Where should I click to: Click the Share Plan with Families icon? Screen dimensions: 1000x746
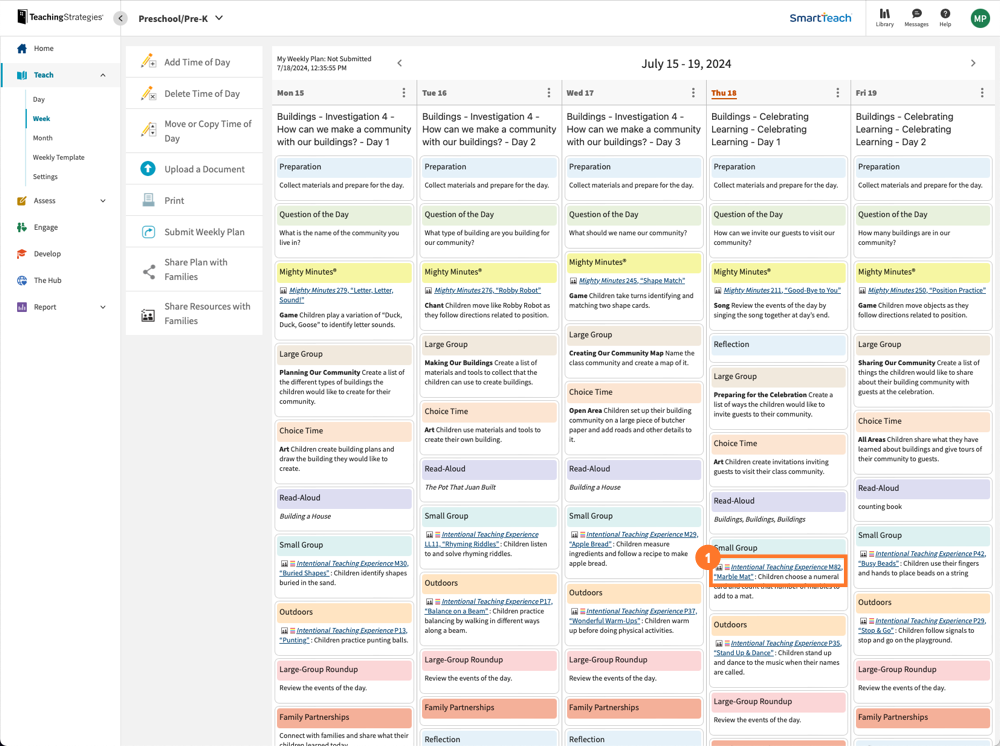coord(148,270)
